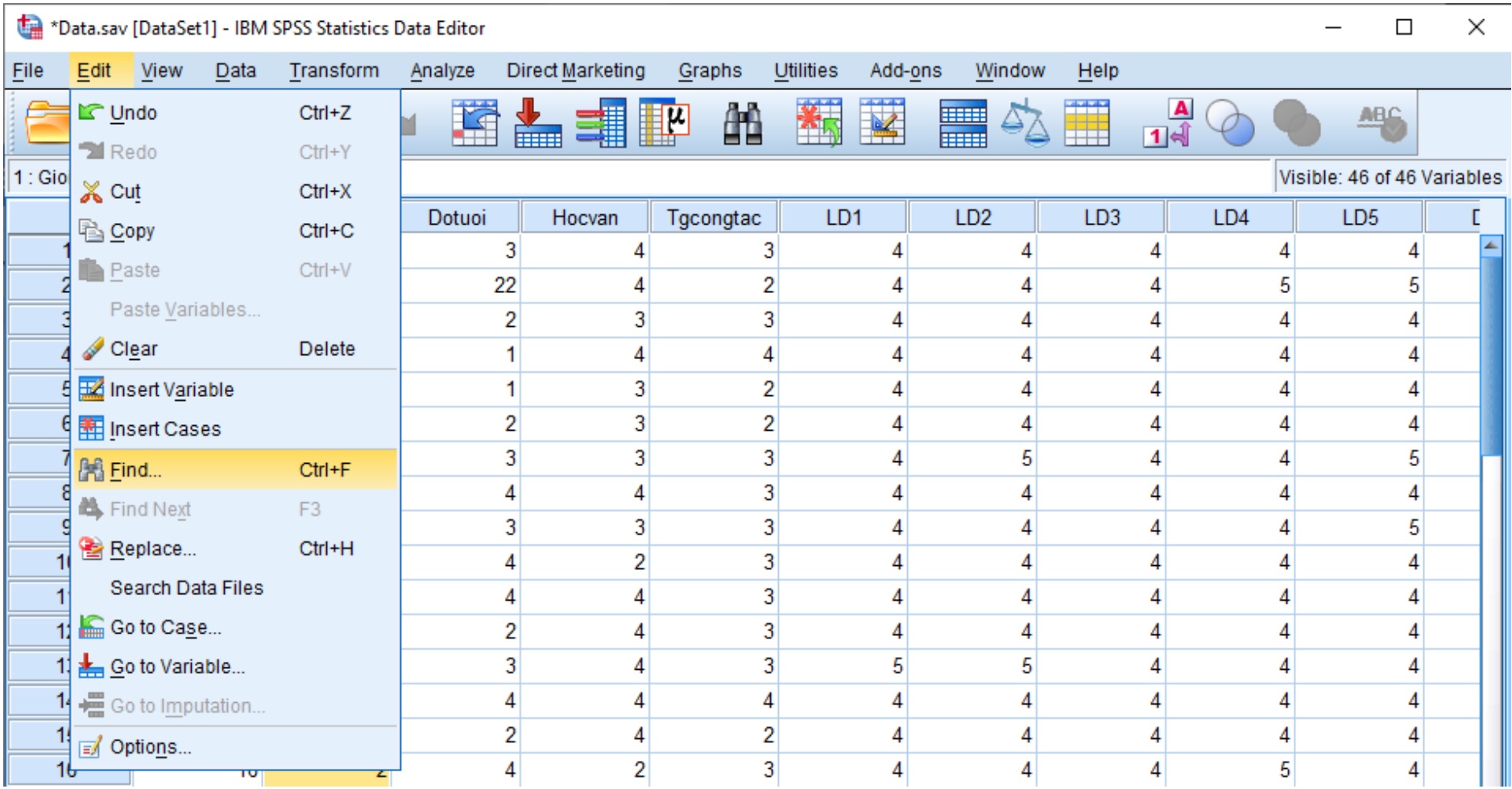Click the Find Next menu entry
The image size is (1512, 789).
(237, 510)
